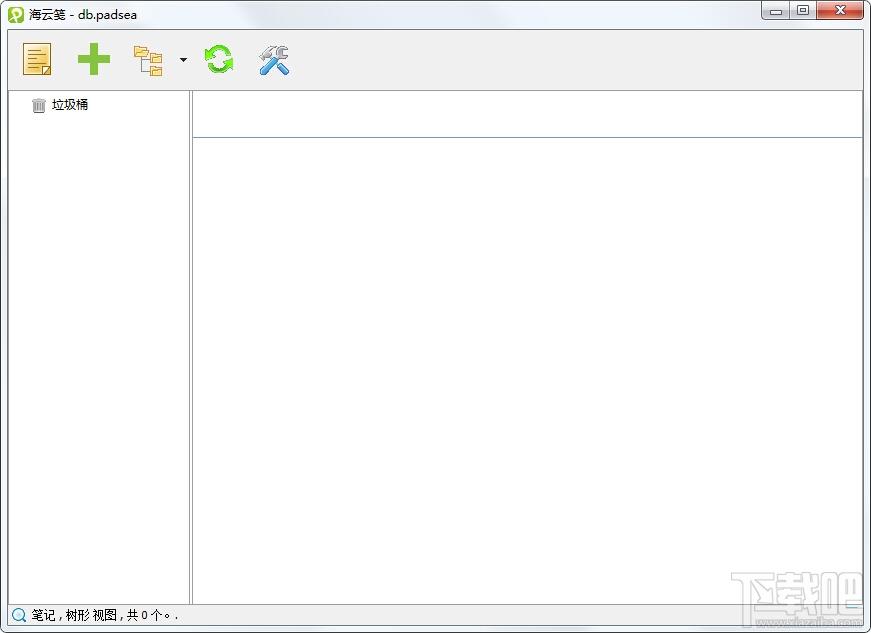Click the trash can icon in sidebar
871x633 pixels.
point(38,105)
